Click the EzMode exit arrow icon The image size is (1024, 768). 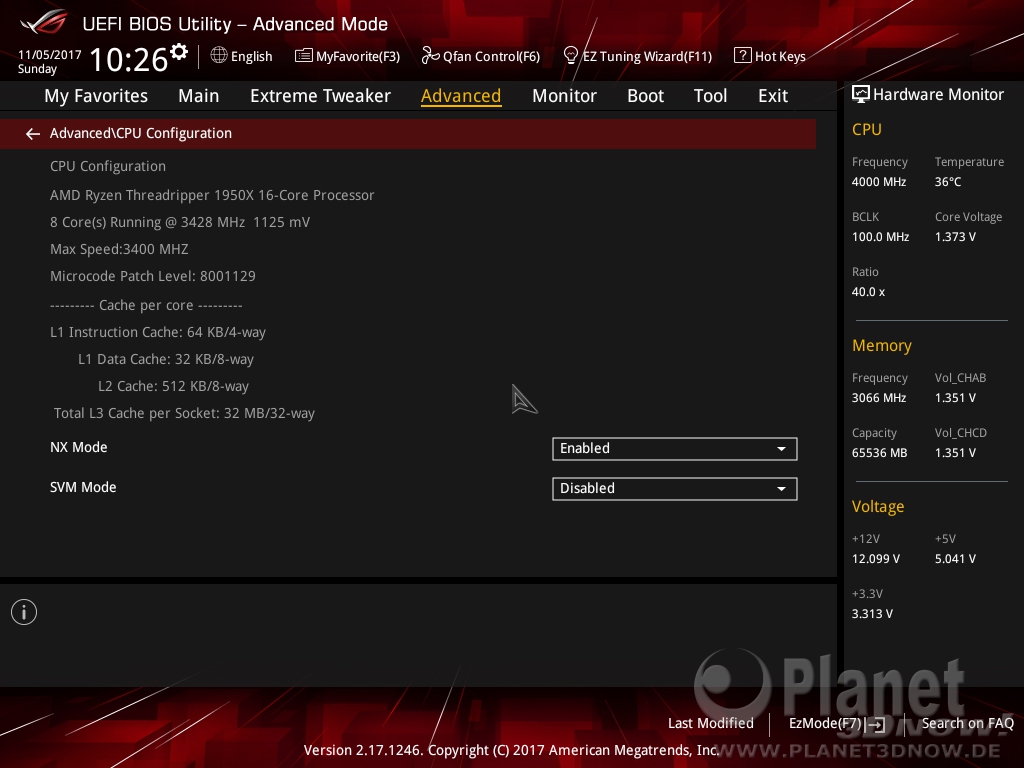coord(877,724)
